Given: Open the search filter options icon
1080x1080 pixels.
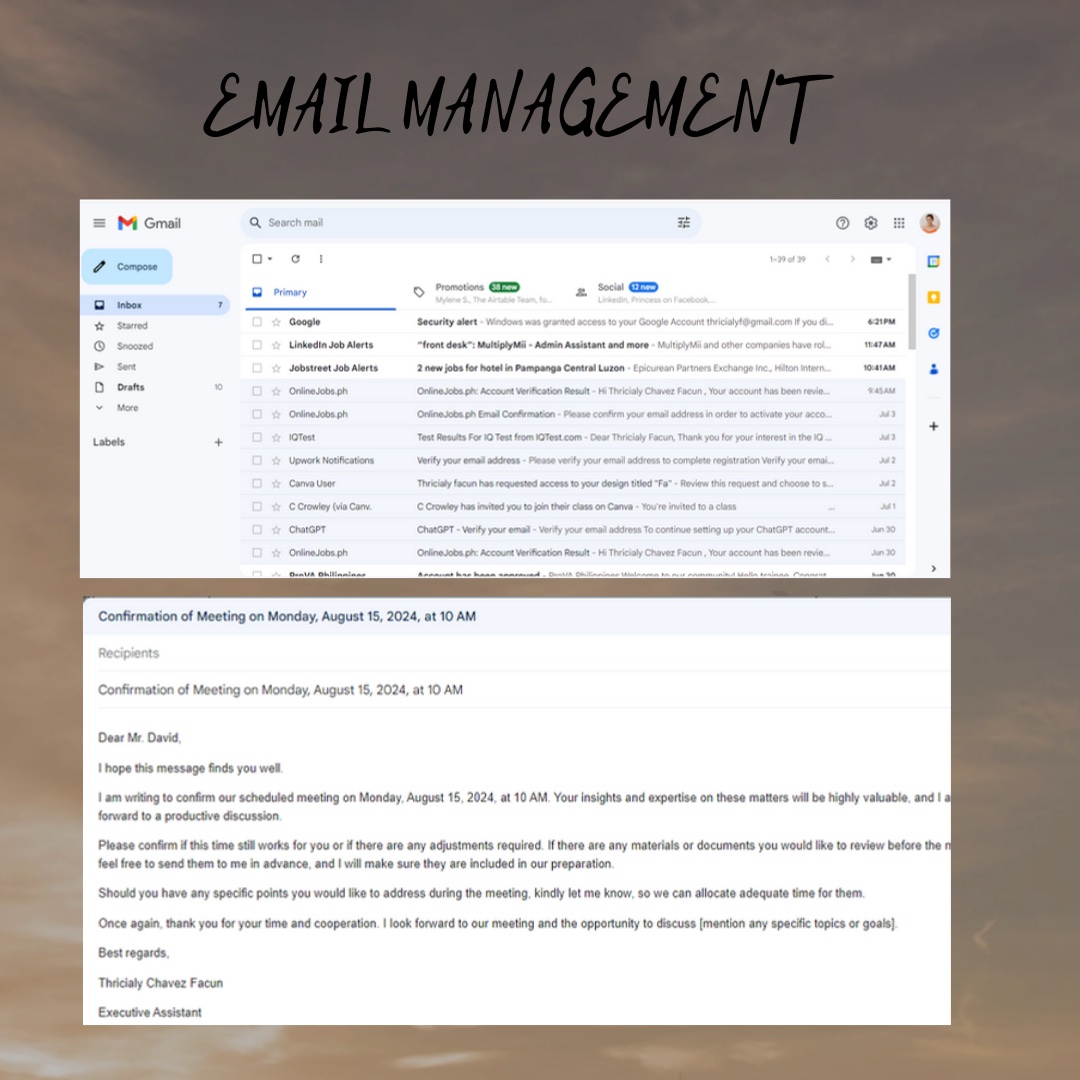Looking at the screenshot, I should click(x=683, y=222).
